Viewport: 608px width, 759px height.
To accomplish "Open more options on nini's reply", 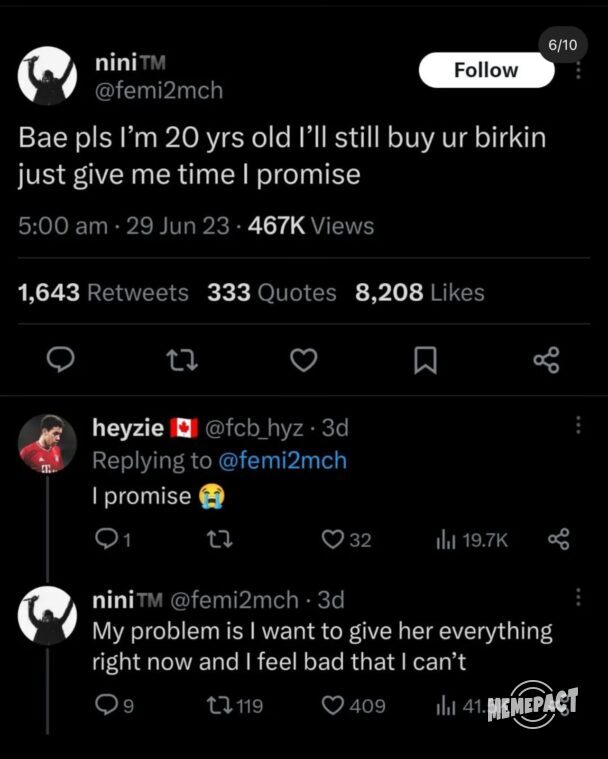I will click(577, 597).
